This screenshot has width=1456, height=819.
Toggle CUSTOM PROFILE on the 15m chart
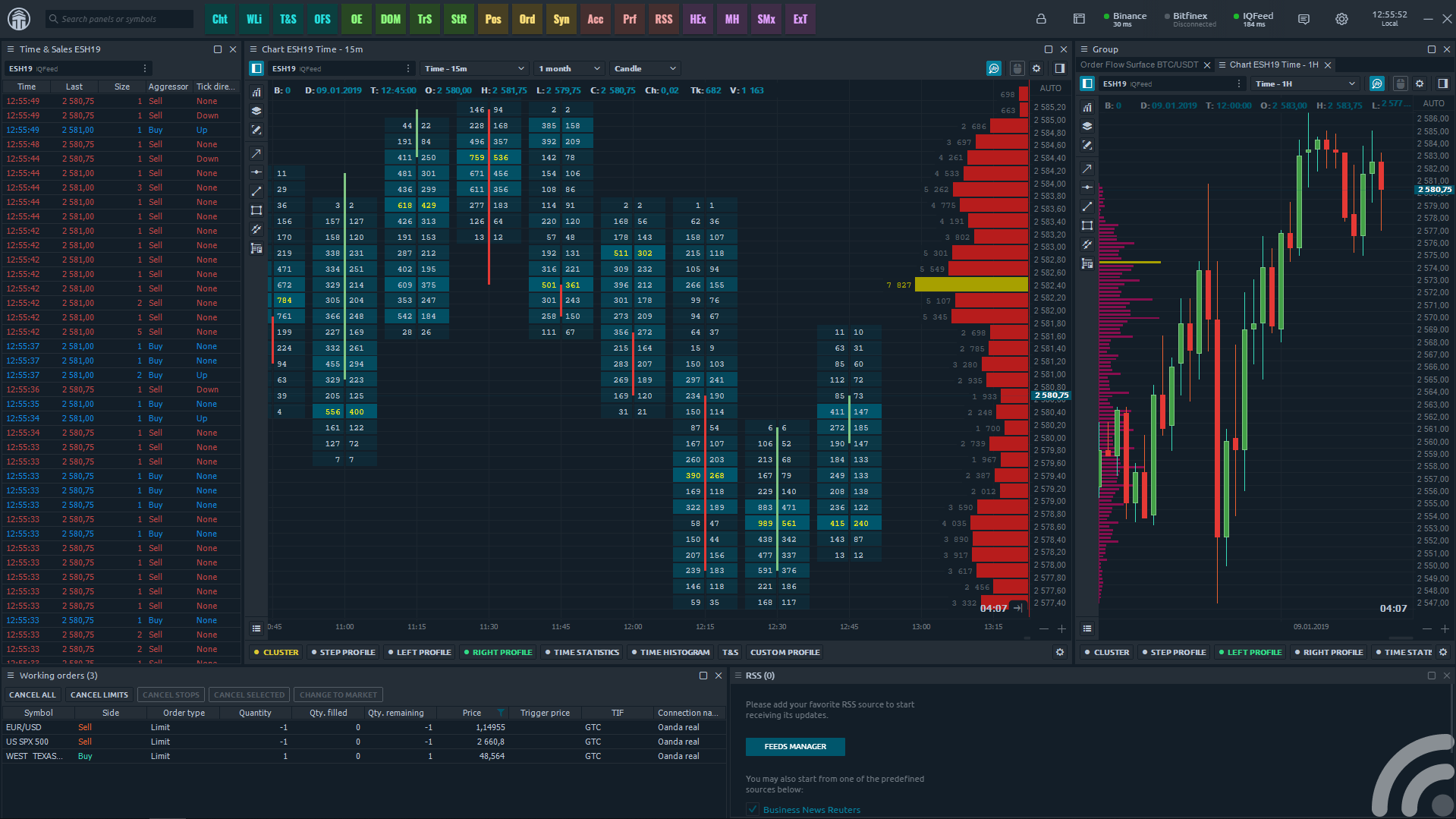tap(785, 652)
